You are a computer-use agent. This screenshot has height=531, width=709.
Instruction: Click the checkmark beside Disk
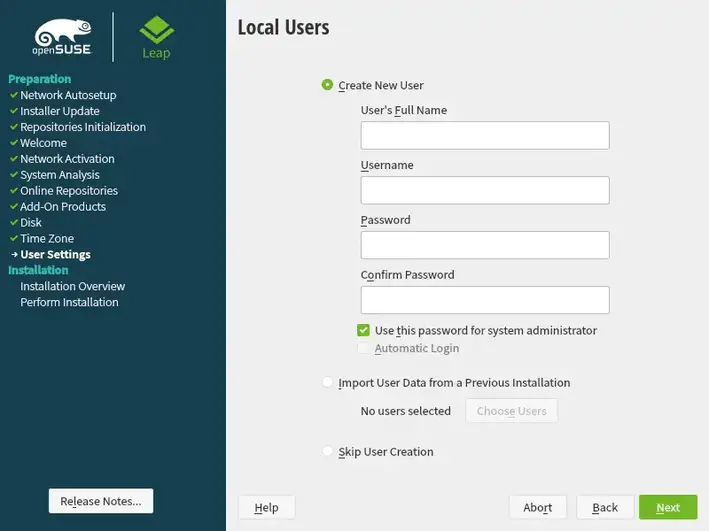tap(14, 223)
